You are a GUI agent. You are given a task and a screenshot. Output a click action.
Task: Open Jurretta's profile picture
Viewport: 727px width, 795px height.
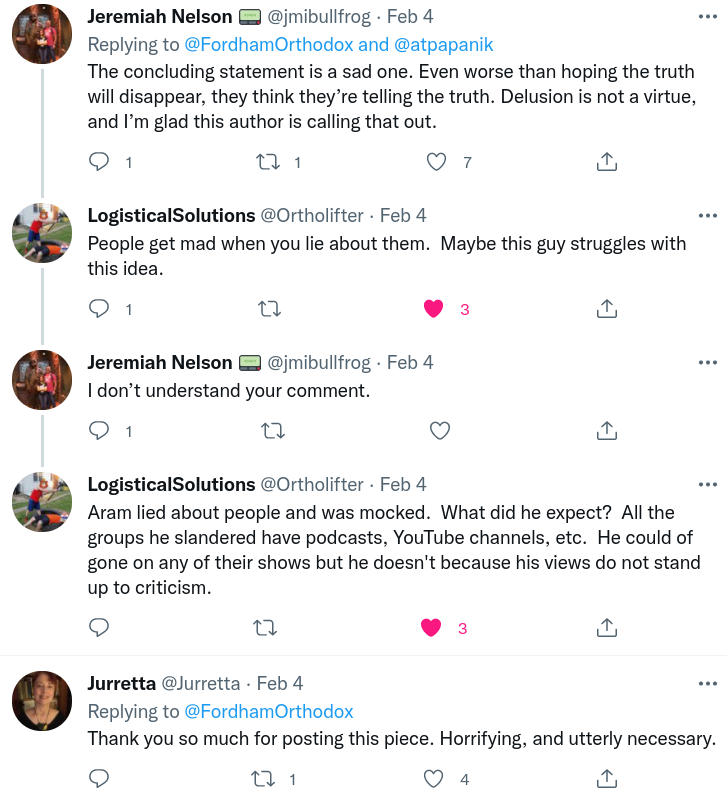pyautogui.click(x=42, y=701)
